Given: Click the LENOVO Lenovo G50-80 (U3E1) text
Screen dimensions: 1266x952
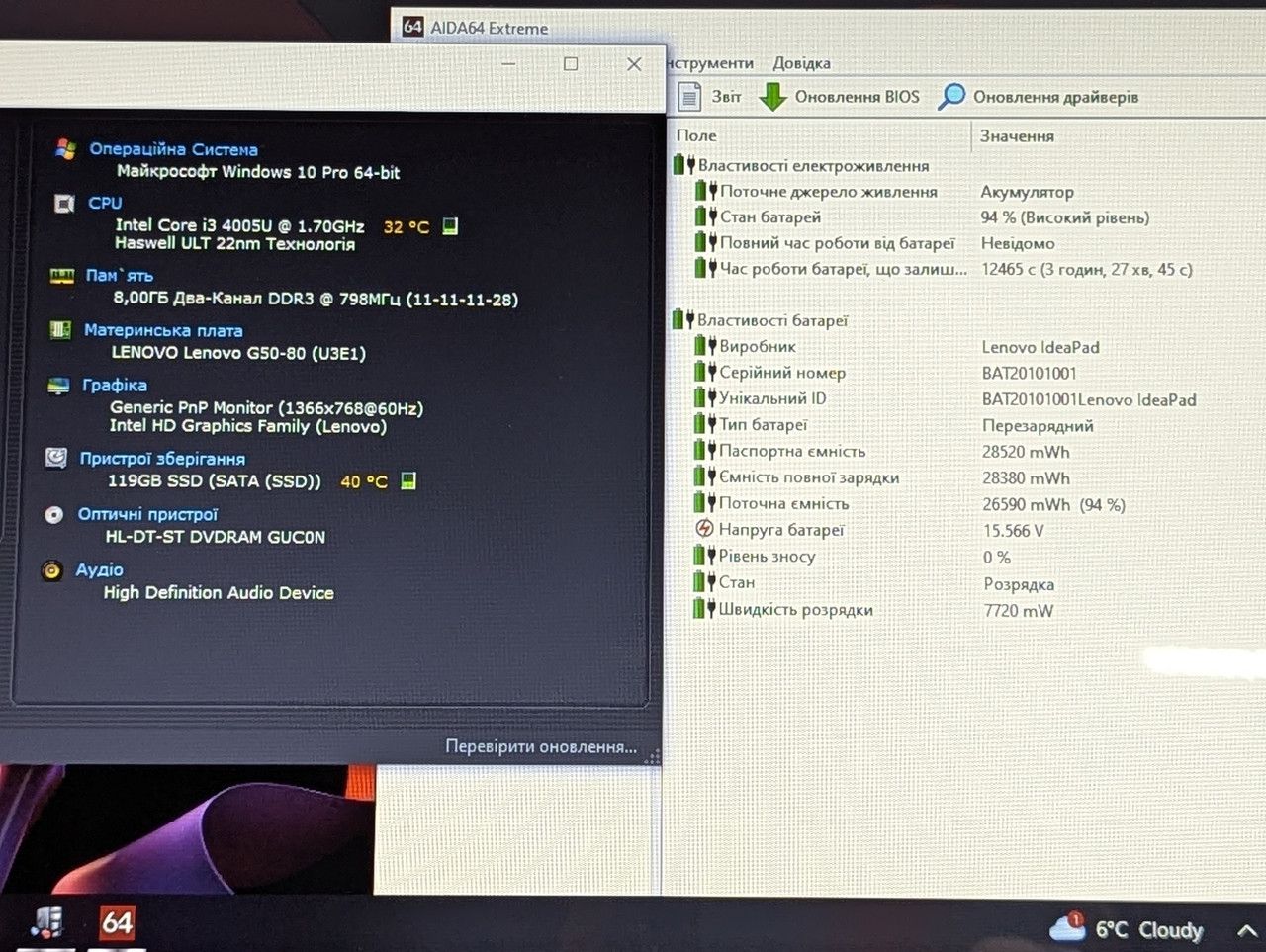Looking at the screenshot, I should point(238,353).
